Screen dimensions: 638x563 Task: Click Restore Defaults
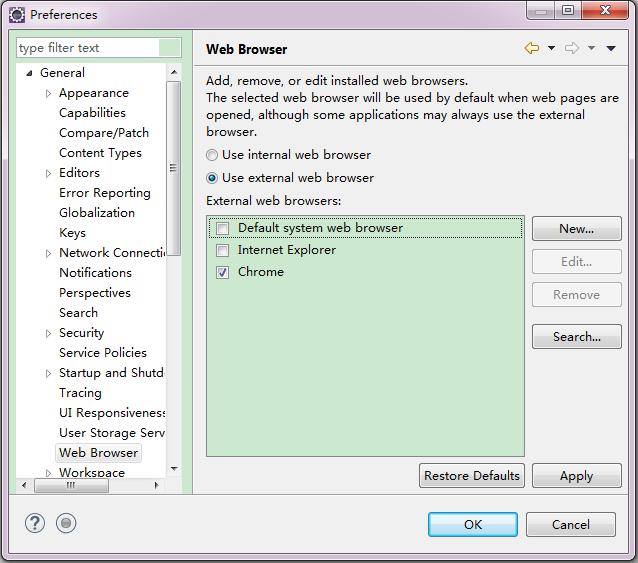tap(472, 476)
